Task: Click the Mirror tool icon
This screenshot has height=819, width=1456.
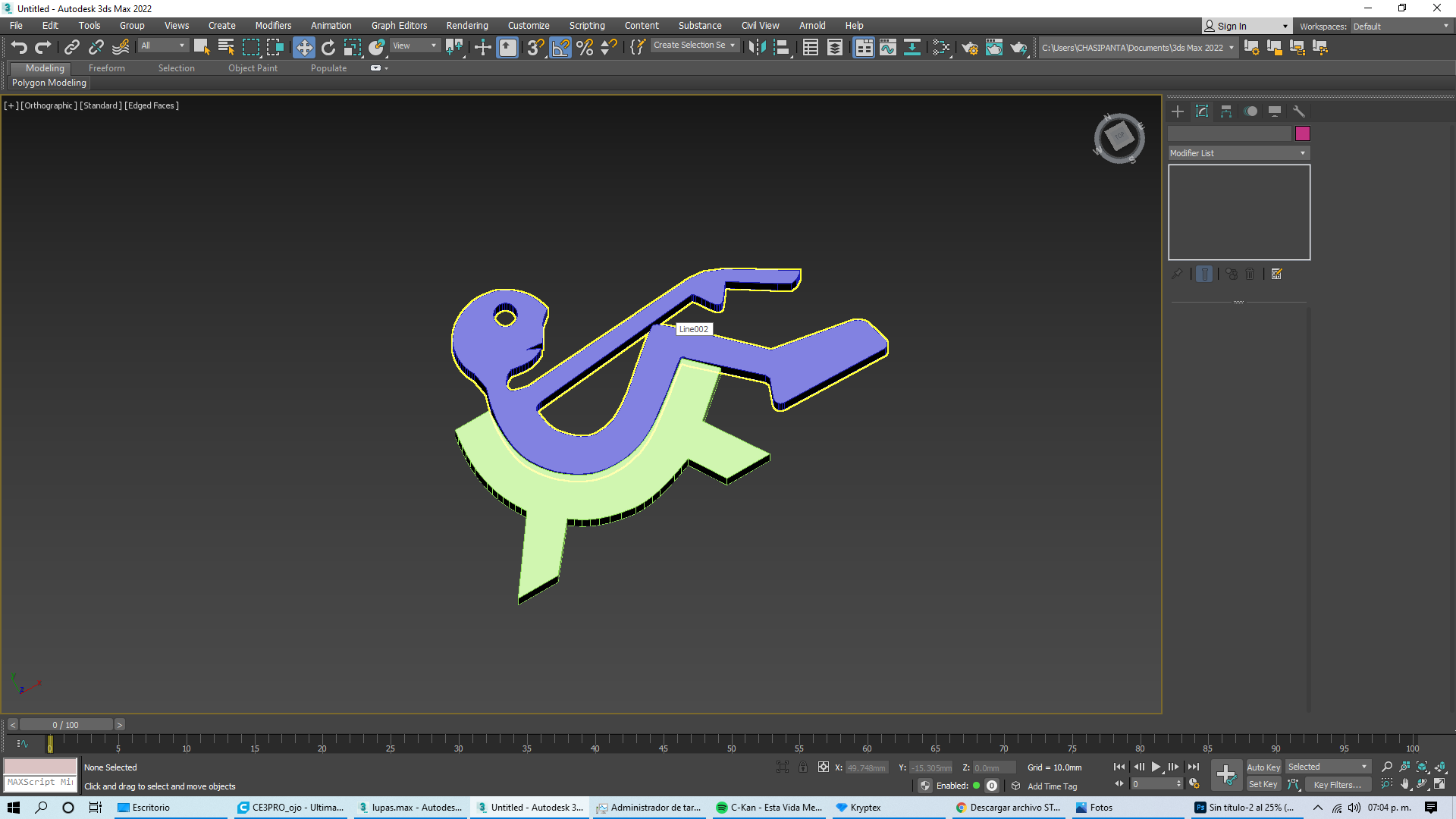Action: click(757, 48)
